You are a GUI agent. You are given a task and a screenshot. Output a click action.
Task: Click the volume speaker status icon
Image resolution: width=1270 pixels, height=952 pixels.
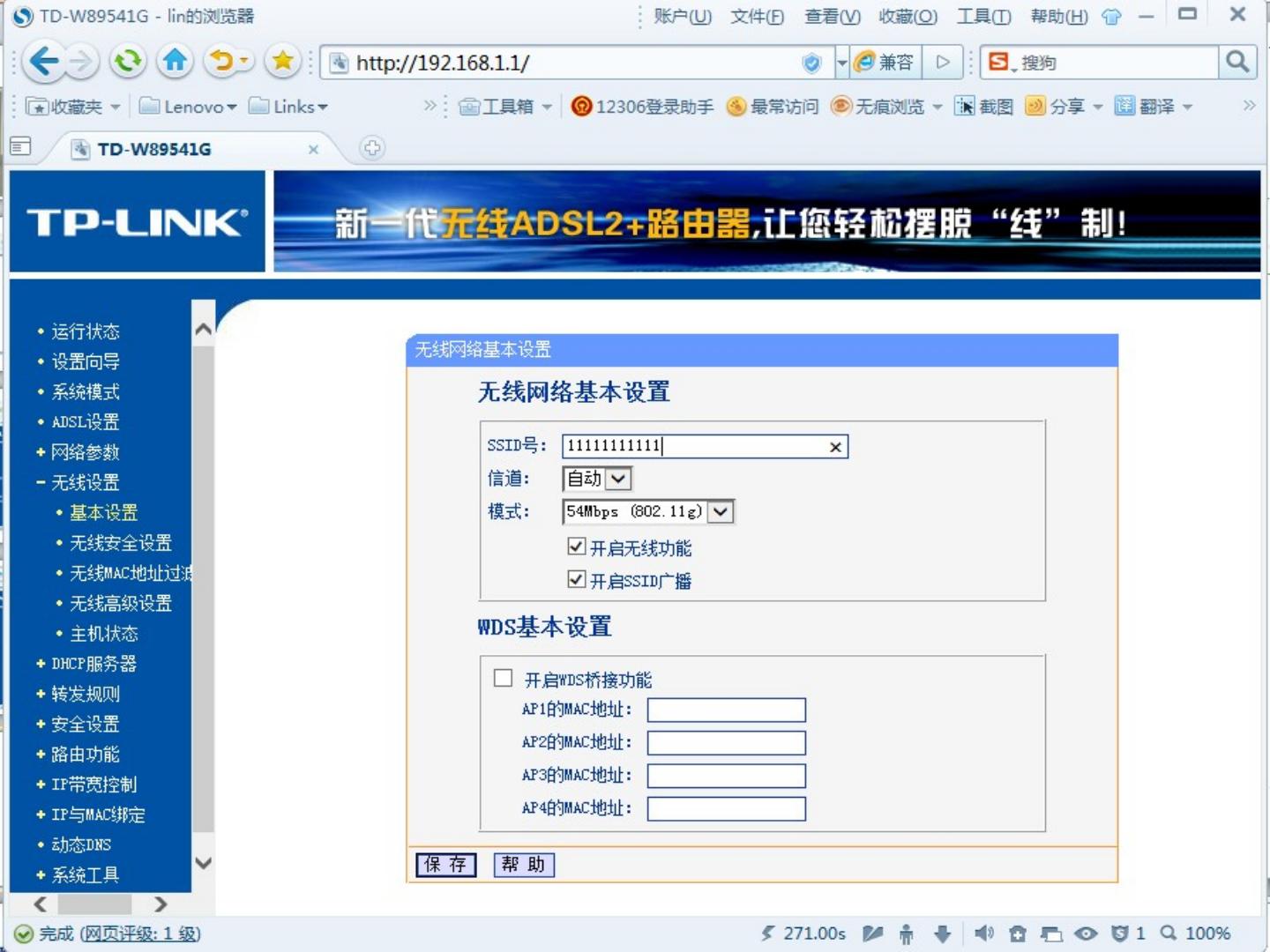coord(983,933)
